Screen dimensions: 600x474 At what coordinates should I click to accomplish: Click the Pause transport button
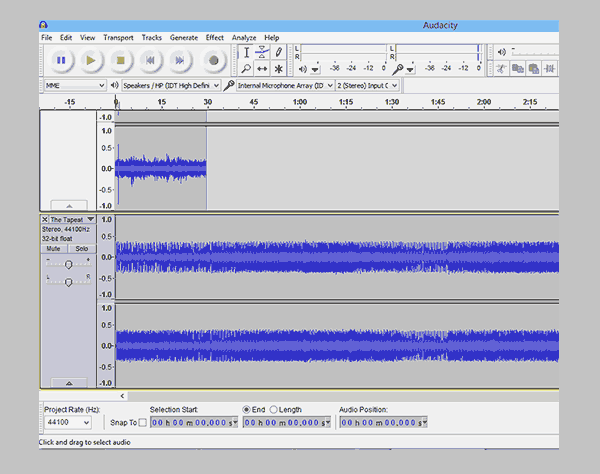pos(61,60)
